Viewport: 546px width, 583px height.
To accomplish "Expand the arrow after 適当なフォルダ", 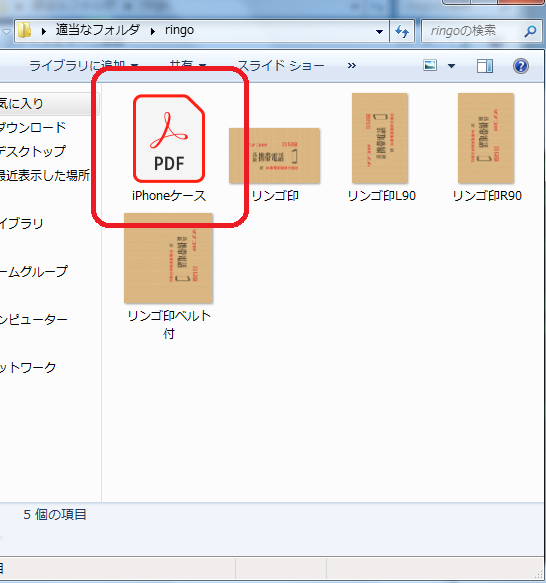I will pyautogui.click(x=152, y=31).
